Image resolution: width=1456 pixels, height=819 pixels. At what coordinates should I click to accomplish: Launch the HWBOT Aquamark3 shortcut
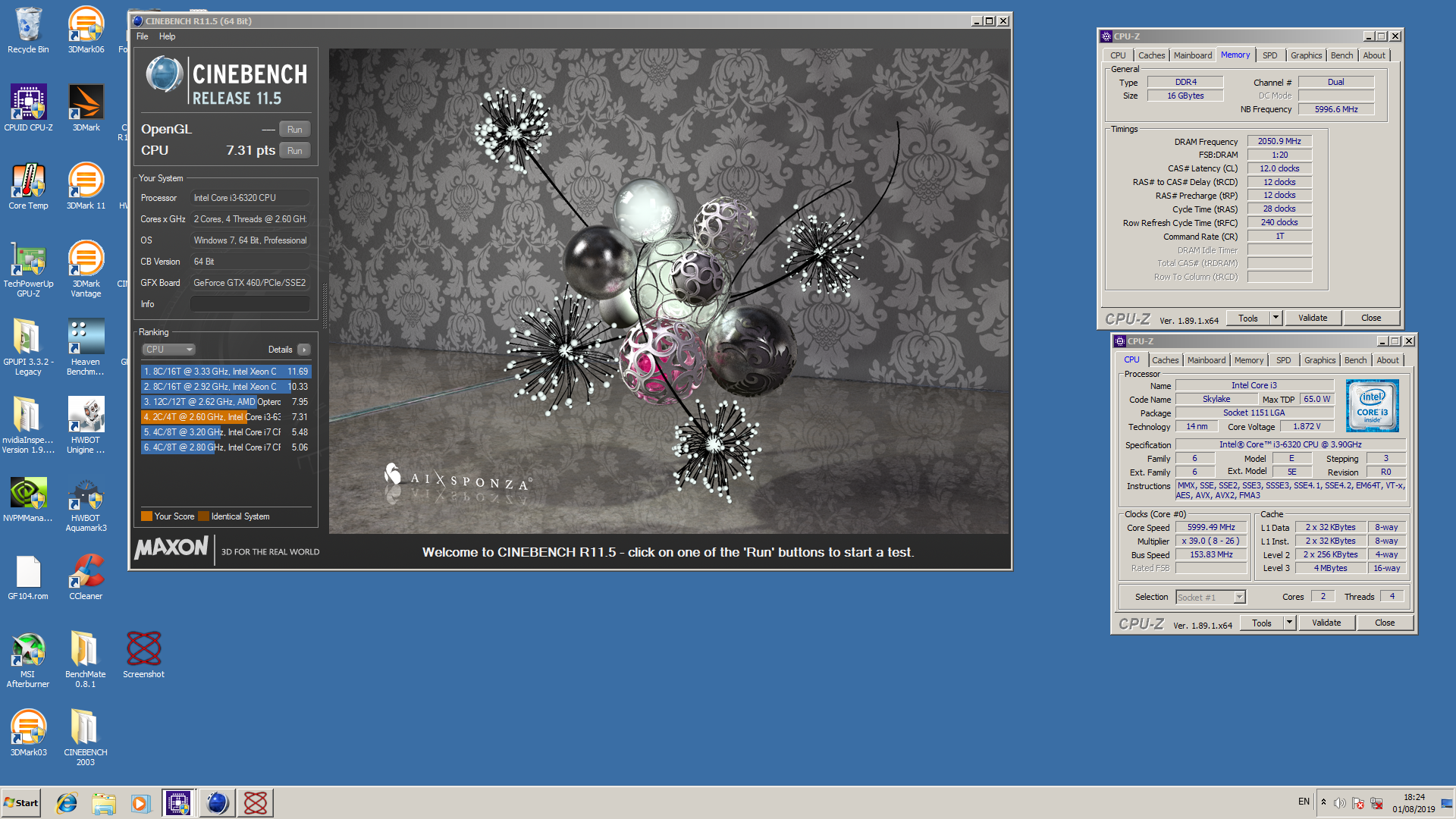86,504
